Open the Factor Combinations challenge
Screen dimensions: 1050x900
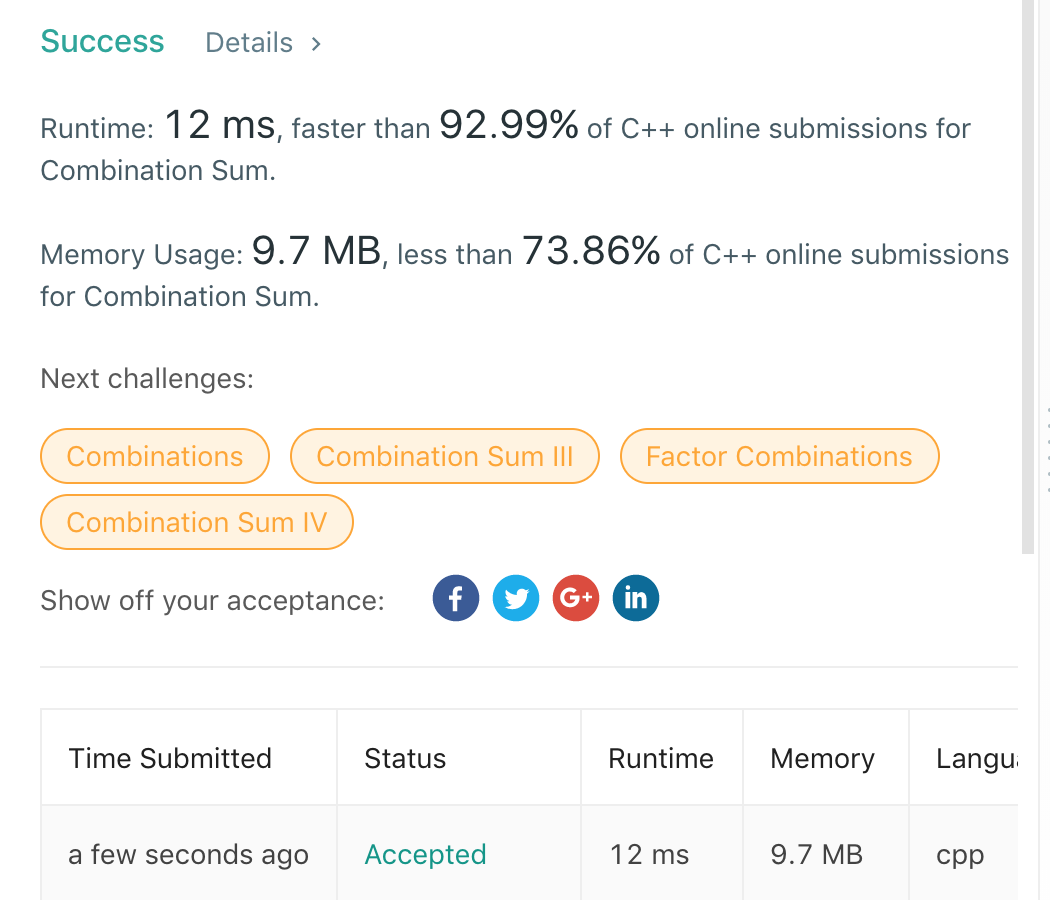(x=779, y=456)
